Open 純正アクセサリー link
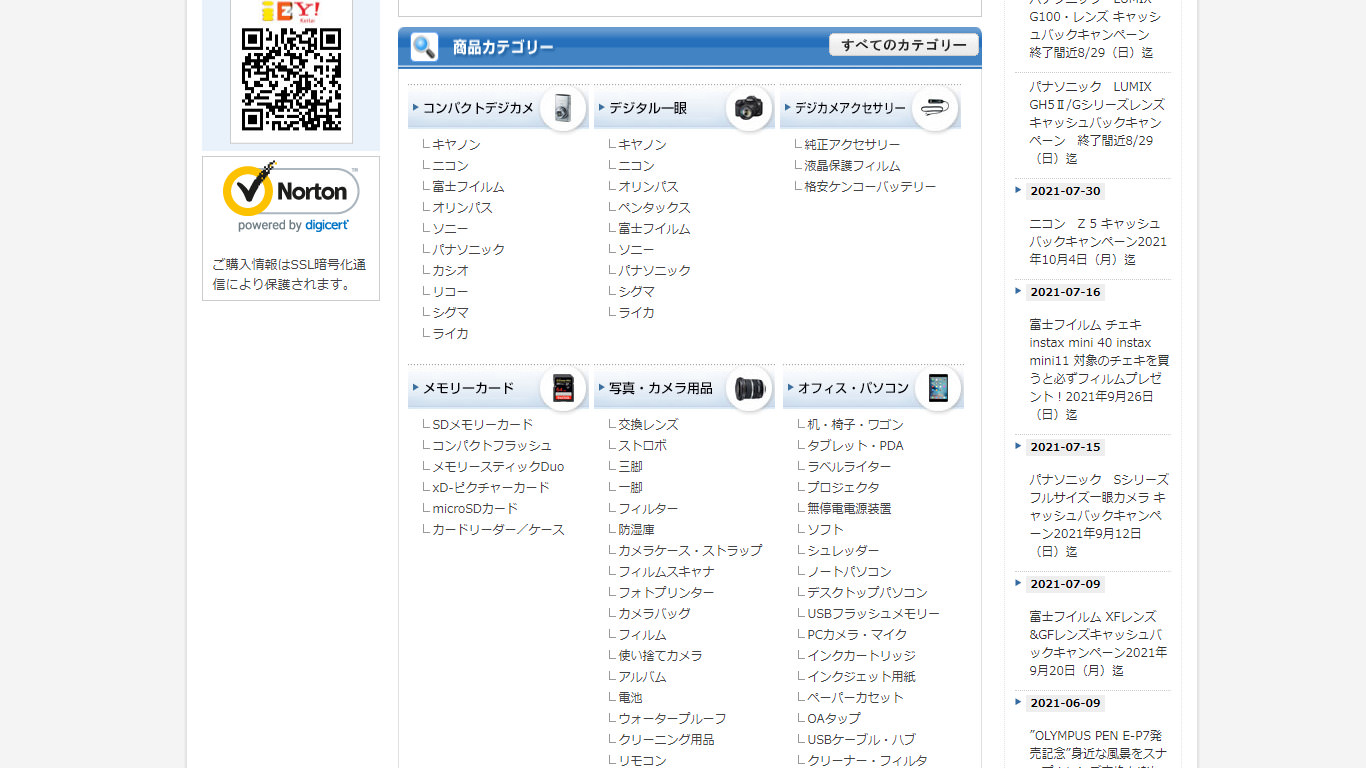The image size is (1366, 768). (x=852, y=145)
